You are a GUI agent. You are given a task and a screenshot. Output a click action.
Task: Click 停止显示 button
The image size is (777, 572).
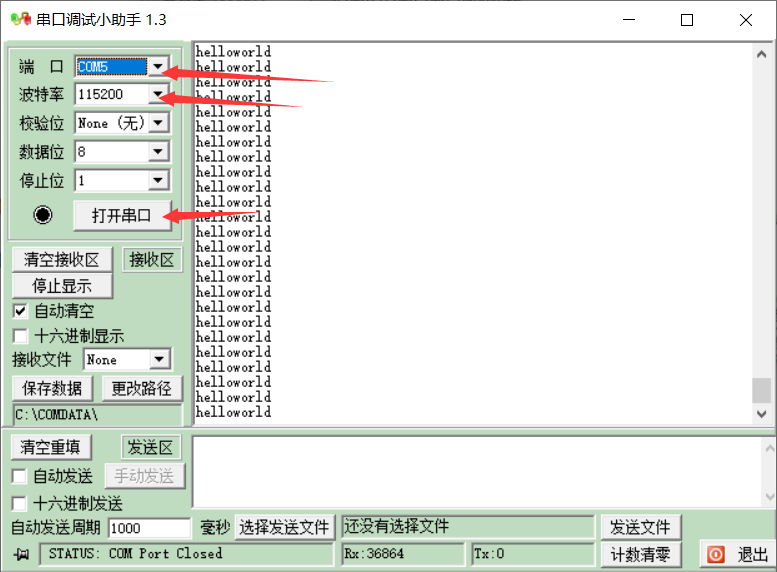click(62, 286)
